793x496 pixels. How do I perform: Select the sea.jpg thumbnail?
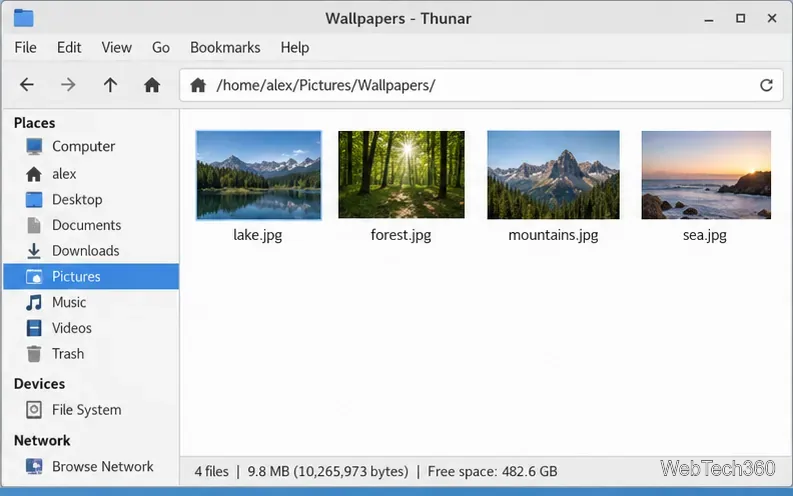point(706,175)
